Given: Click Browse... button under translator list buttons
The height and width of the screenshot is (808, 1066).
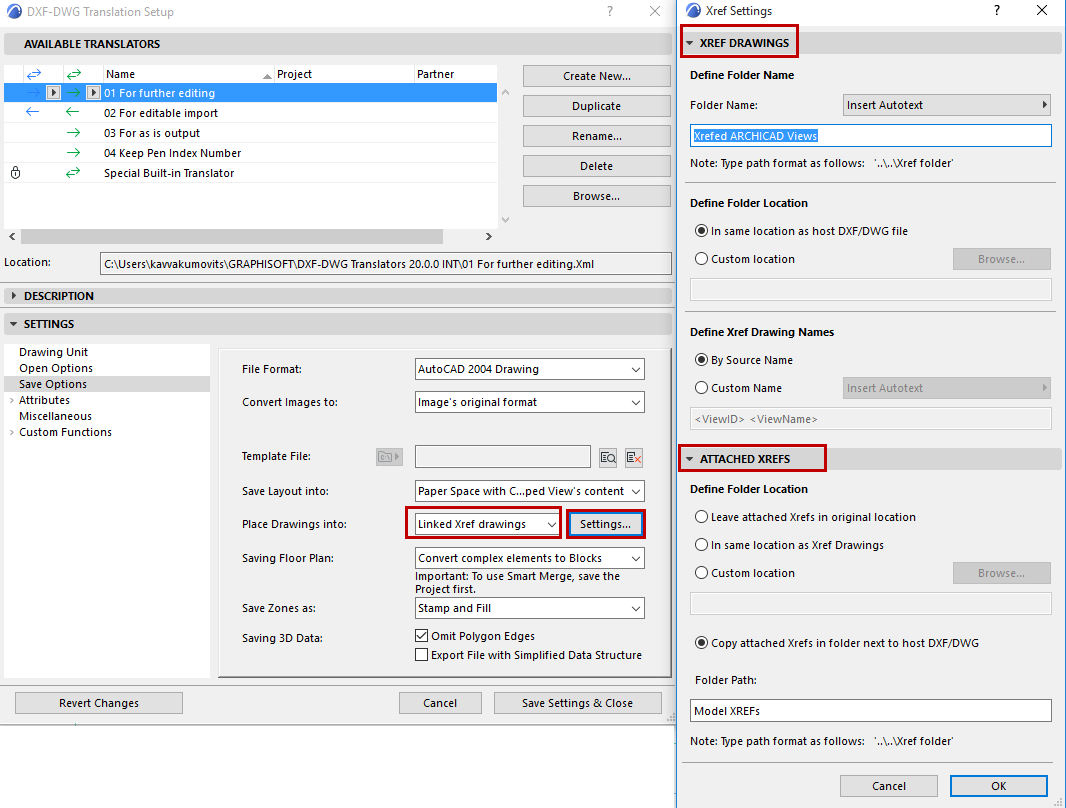Looking at the screenshot, I should point(596,196).
